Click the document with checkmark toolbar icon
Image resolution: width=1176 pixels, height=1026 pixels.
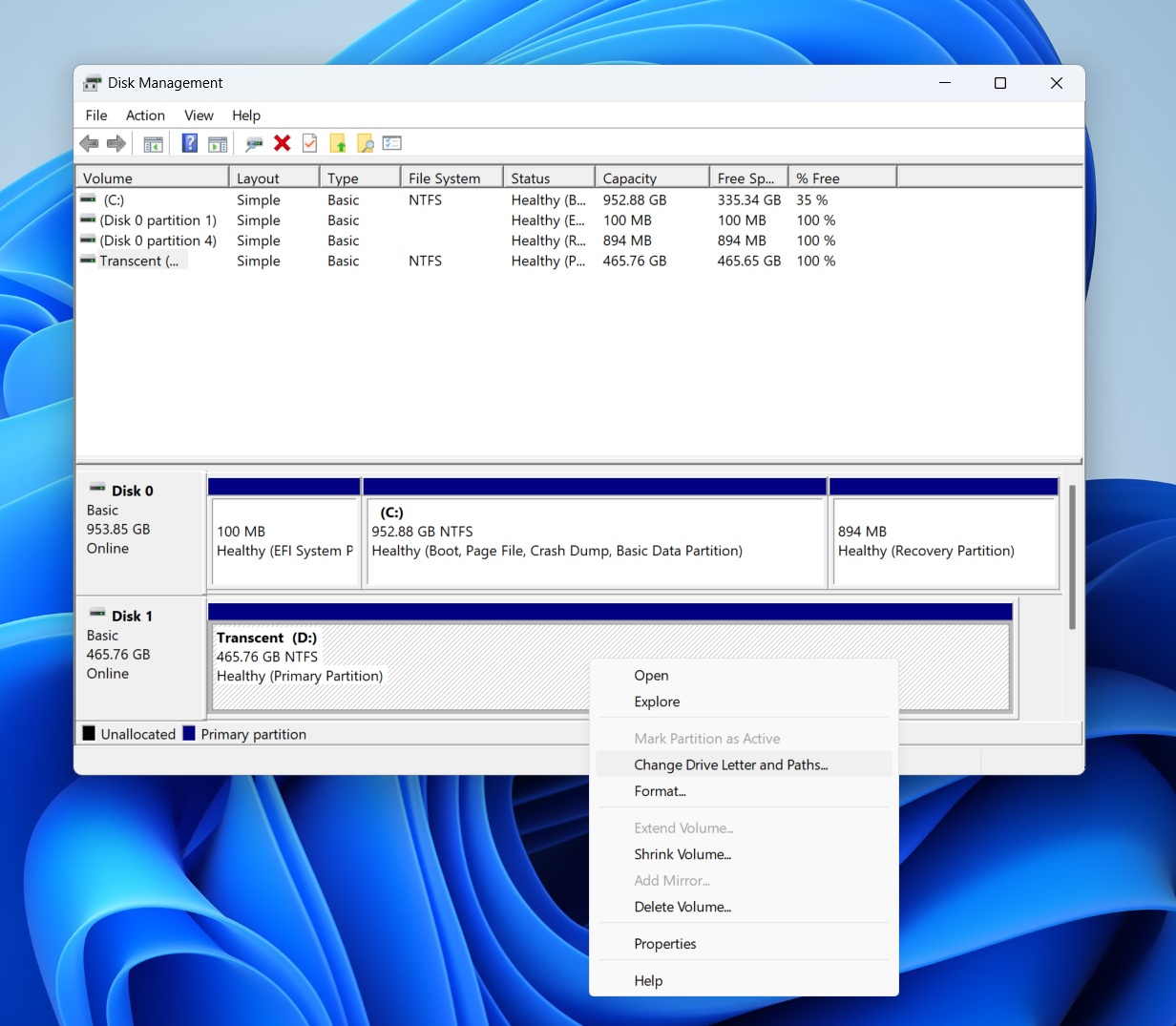point(309,143)
